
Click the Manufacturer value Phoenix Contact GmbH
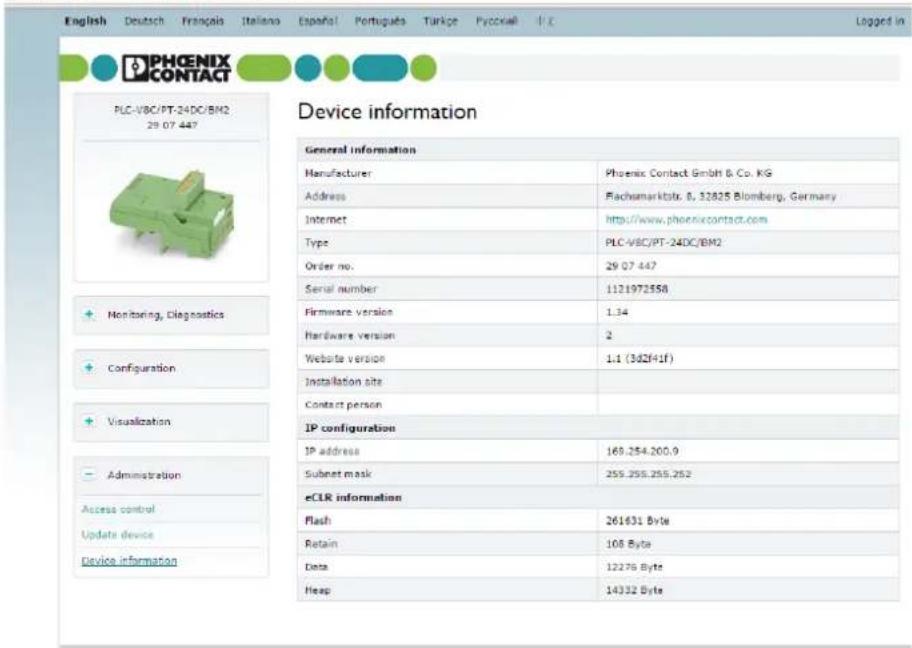pos(689,173)
